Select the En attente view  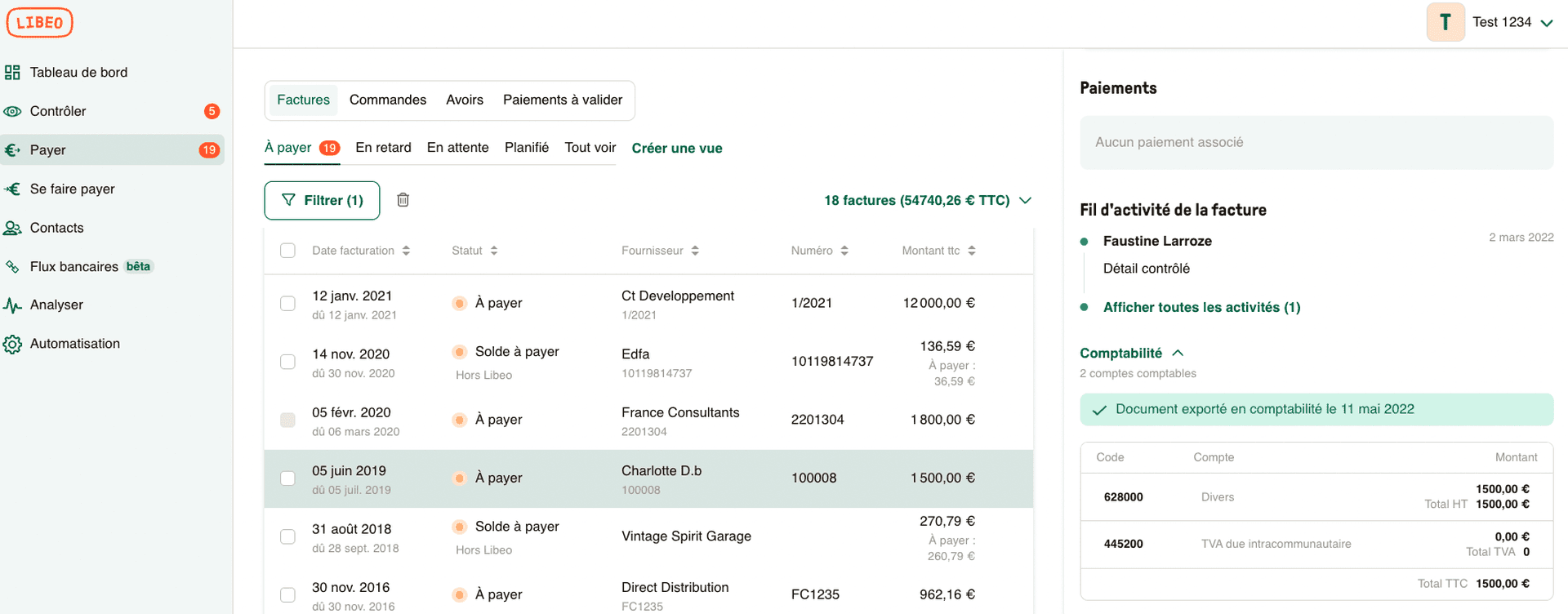(458, 148)
